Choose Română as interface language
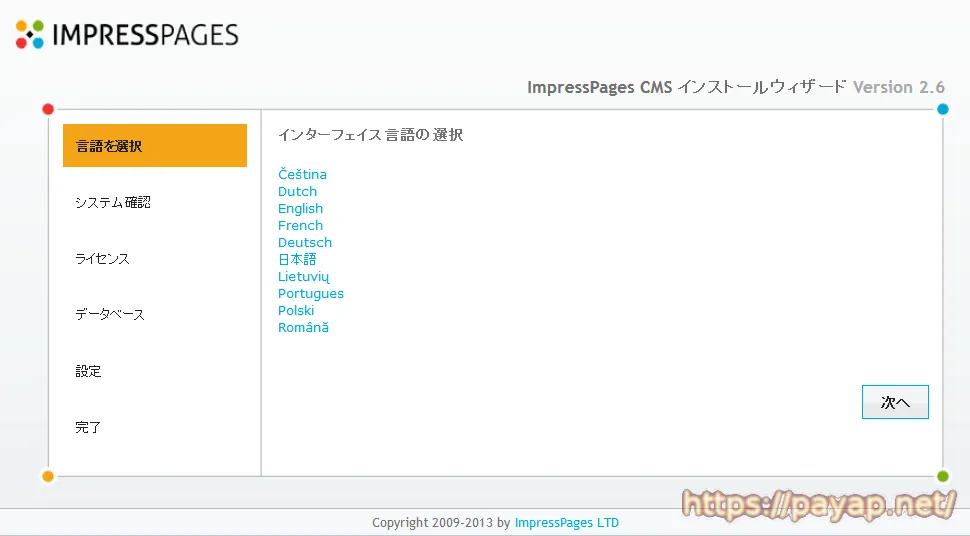The height and width of the screenshot is (536, 970). tap(303, 327)
